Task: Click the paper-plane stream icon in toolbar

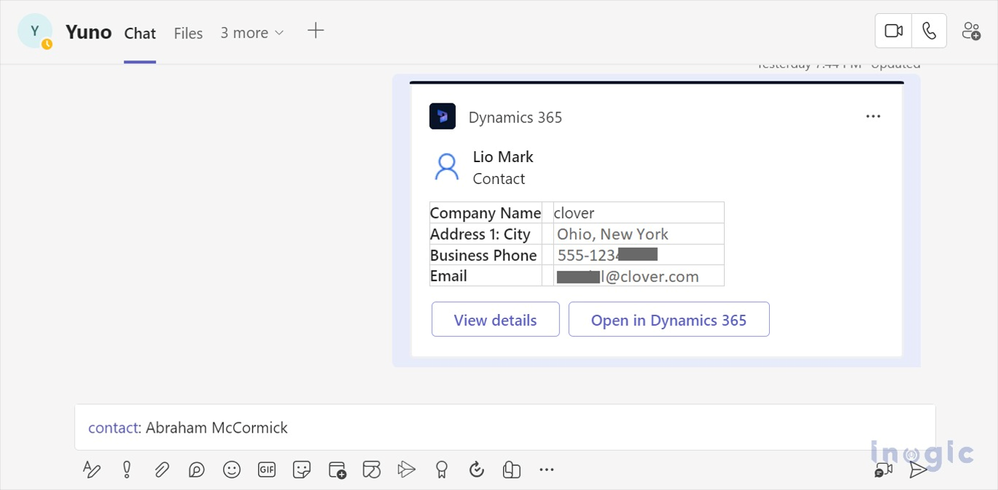Action: 406,470
